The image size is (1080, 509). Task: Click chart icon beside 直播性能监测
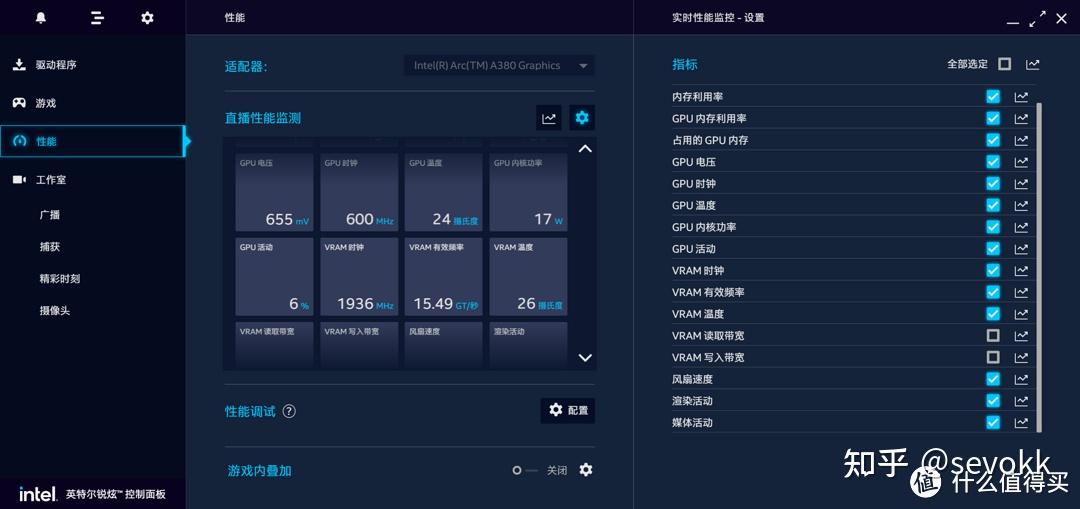tap(549, 118)
